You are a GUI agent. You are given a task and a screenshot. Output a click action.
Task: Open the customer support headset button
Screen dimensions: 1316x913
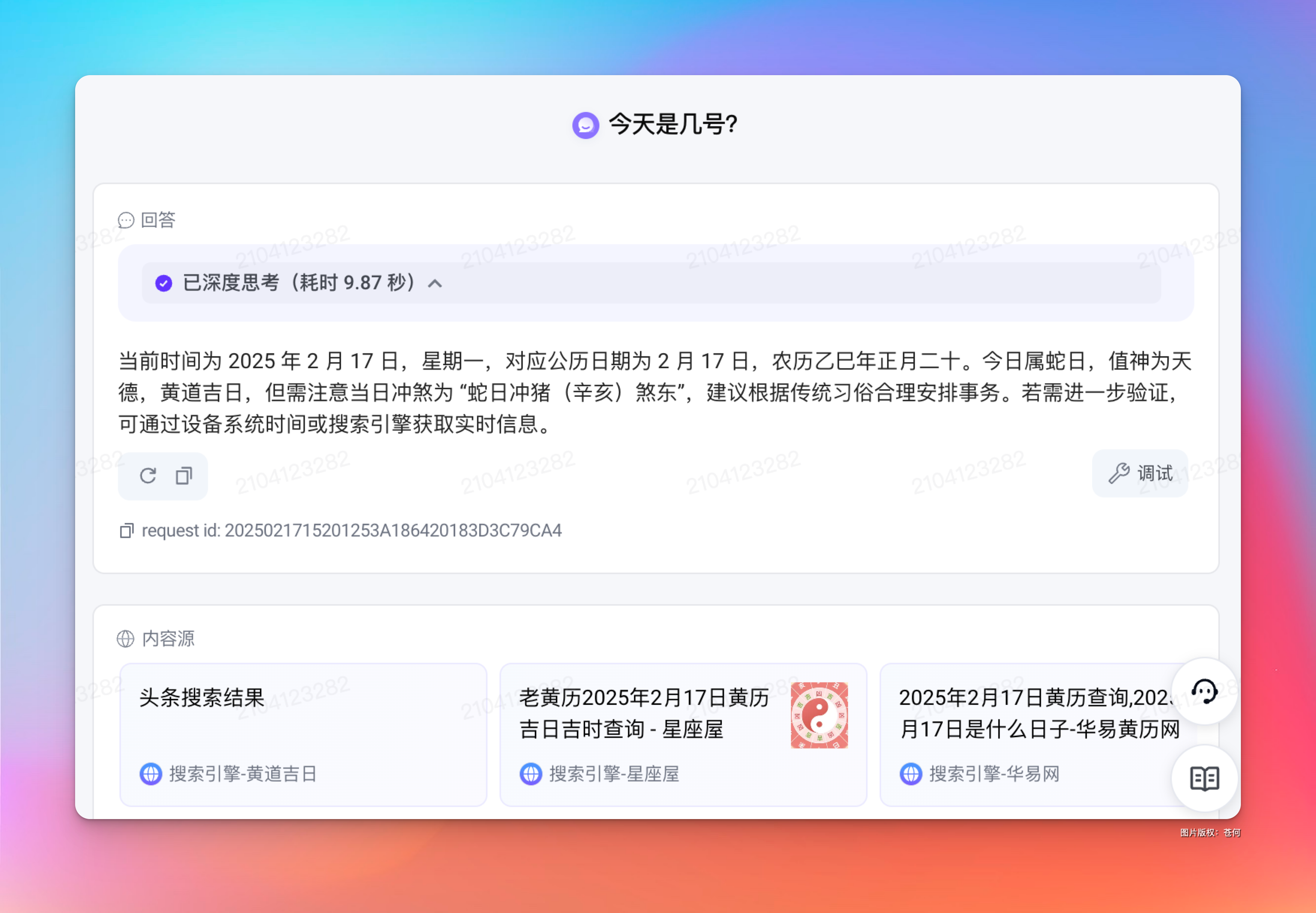click(x=1204, y=692)
